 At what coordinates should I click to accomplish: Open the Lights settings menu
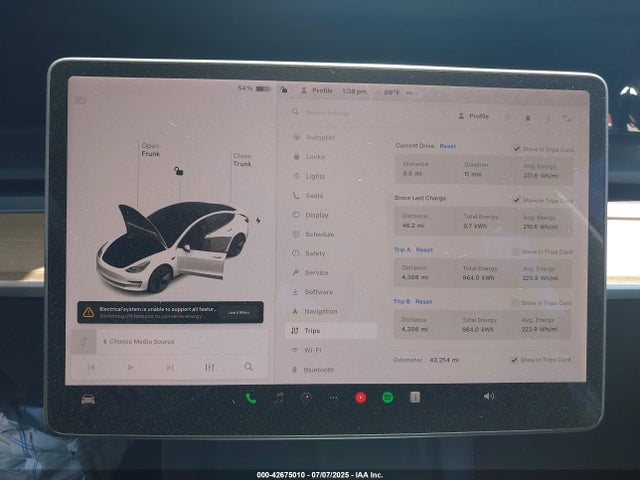(x=309, y=176)
